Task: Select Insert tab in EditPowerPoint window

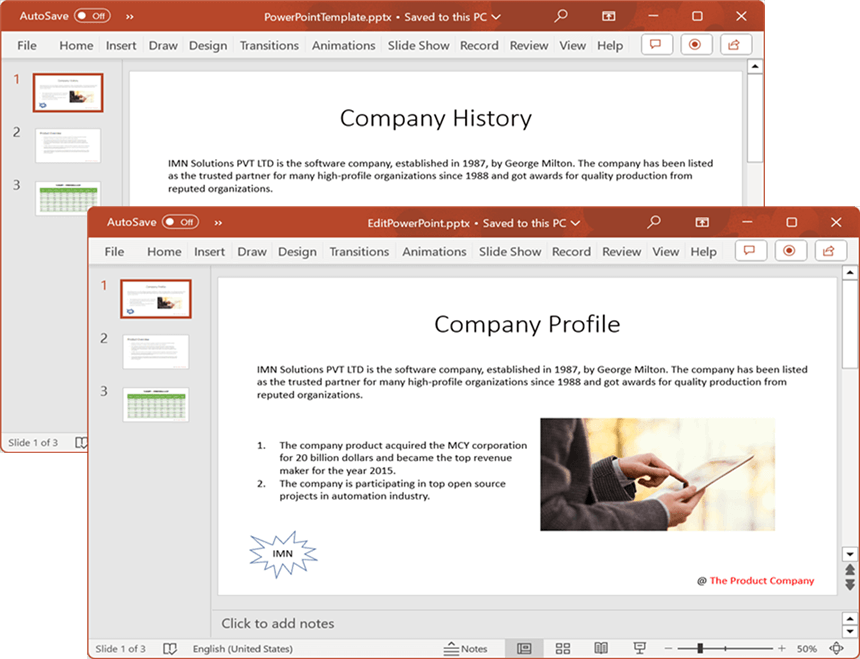Action: click(x=210, y=252)
